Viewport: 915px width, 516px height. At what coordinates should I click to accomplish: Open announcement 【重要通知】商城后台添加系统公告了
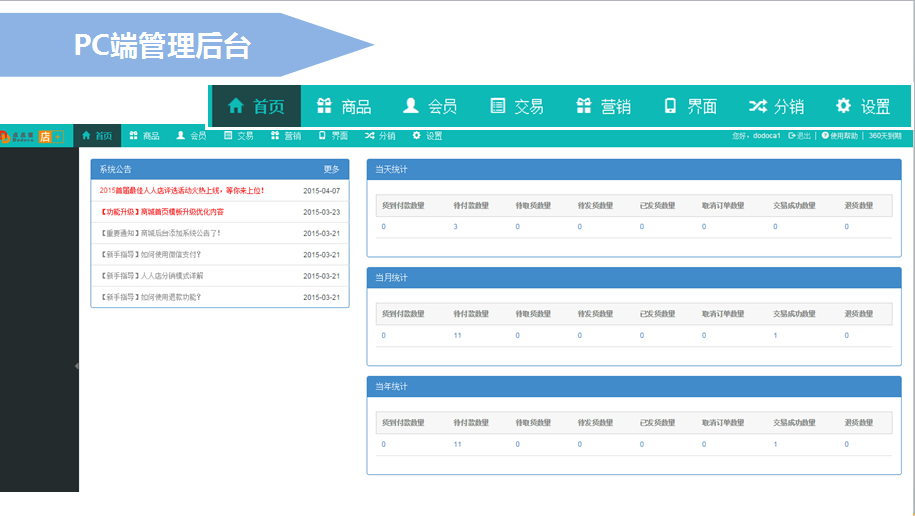pyautogui.click(x=160, y=233)
